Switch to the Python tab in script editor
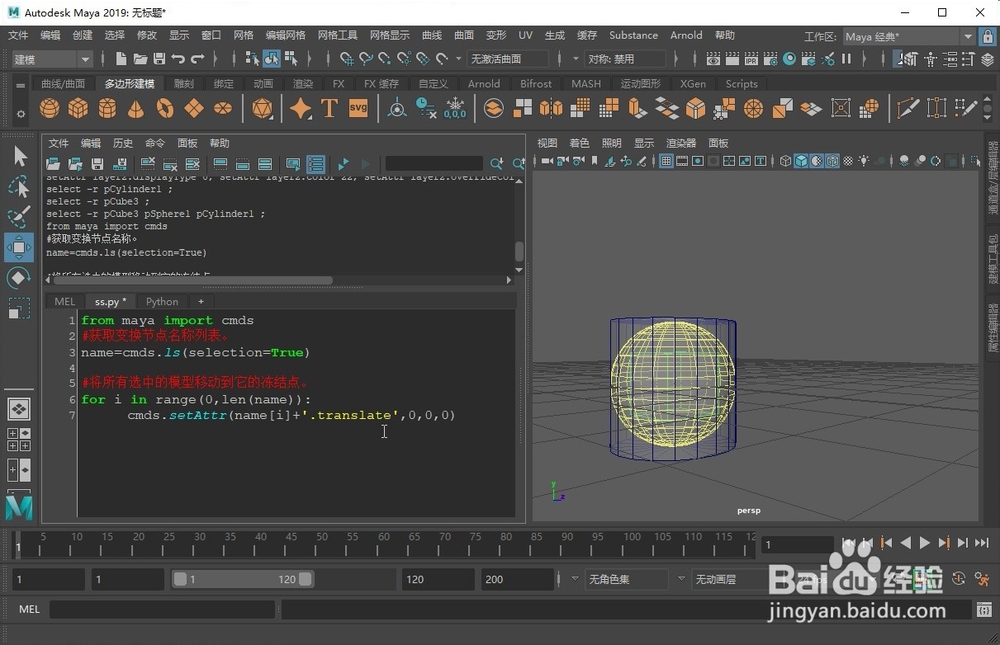 click(162, 301)
